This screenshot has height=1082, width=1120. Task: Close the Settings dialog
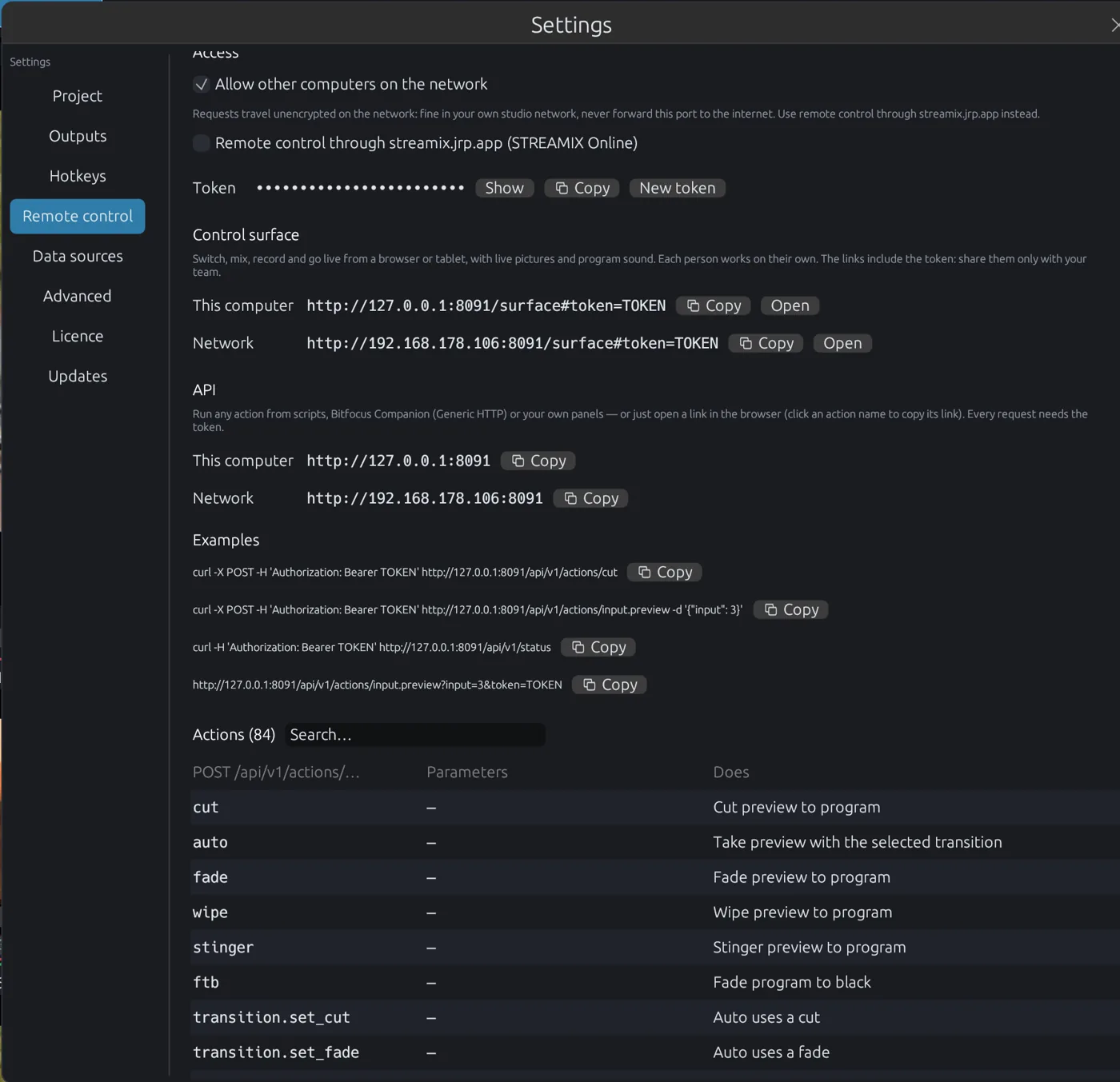[x=1114, y=25]
